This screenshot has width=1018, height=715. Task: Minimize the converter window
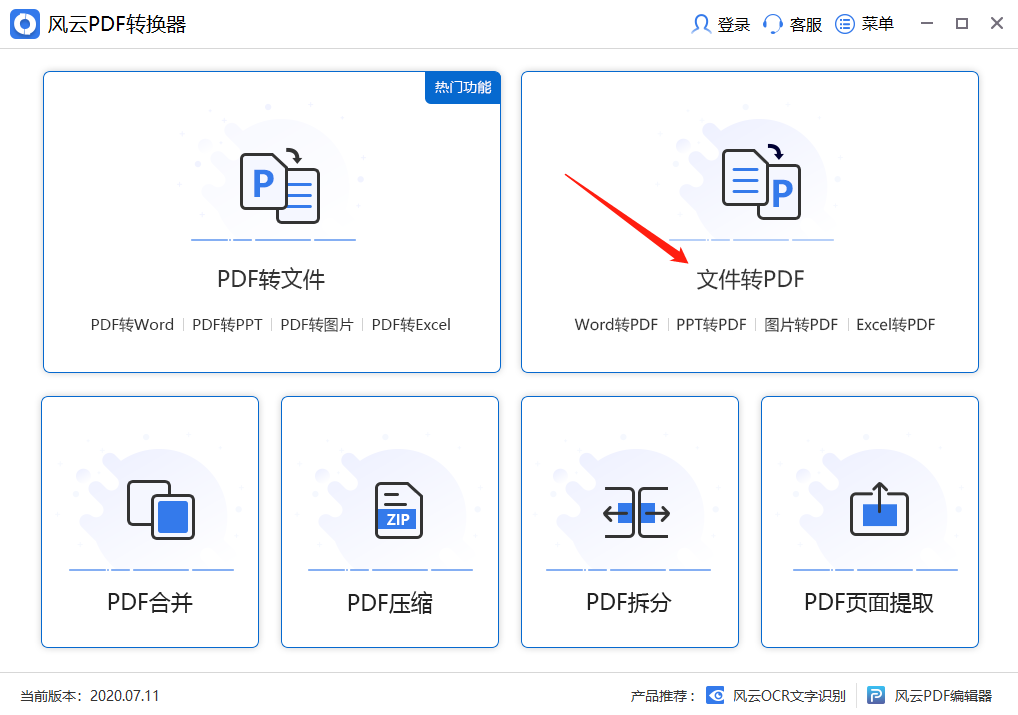(927, 23)
